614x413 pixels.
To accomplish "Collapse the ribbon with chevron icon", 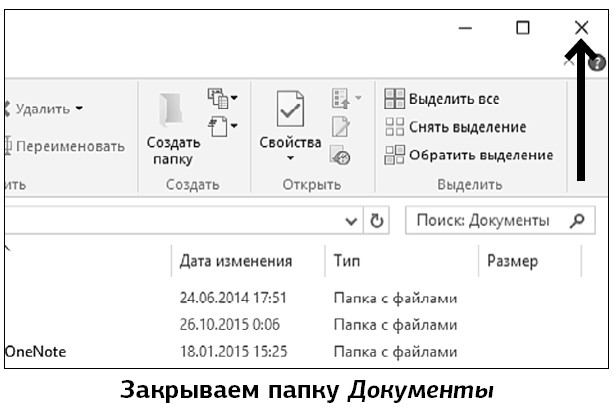I will 569,63.
